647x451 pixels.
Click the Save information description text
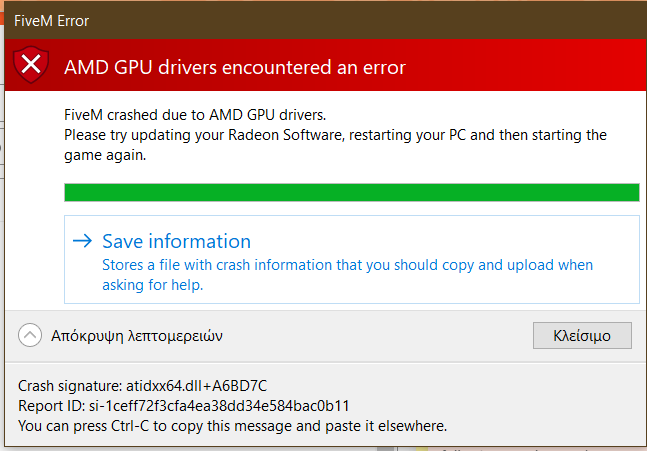[x=347, y=265]
